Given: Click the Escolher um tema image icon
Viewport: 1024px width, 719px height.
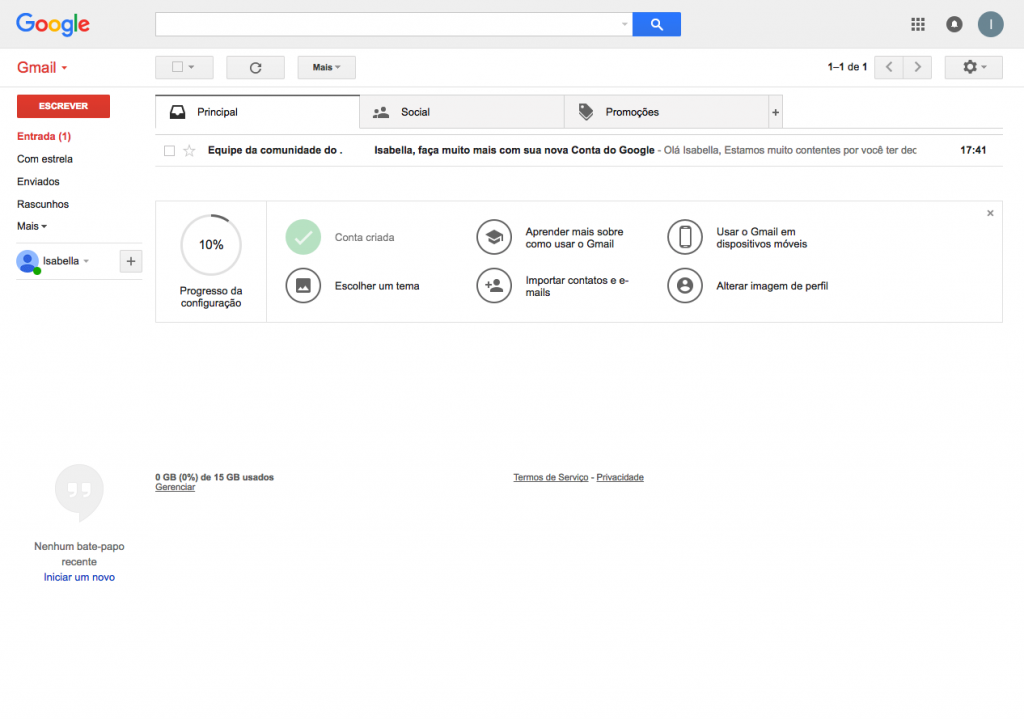Looking at the screenshot, I should pos(303,285).
